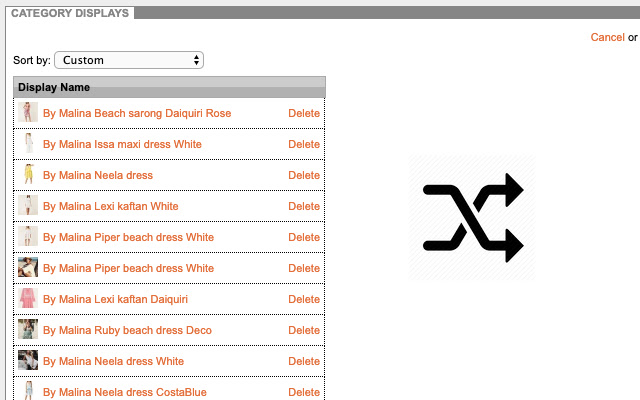The width and height of the screenshot is (640, 400).
Task: Open first By Malina Piper beach dress White
Action: point(128,237)
